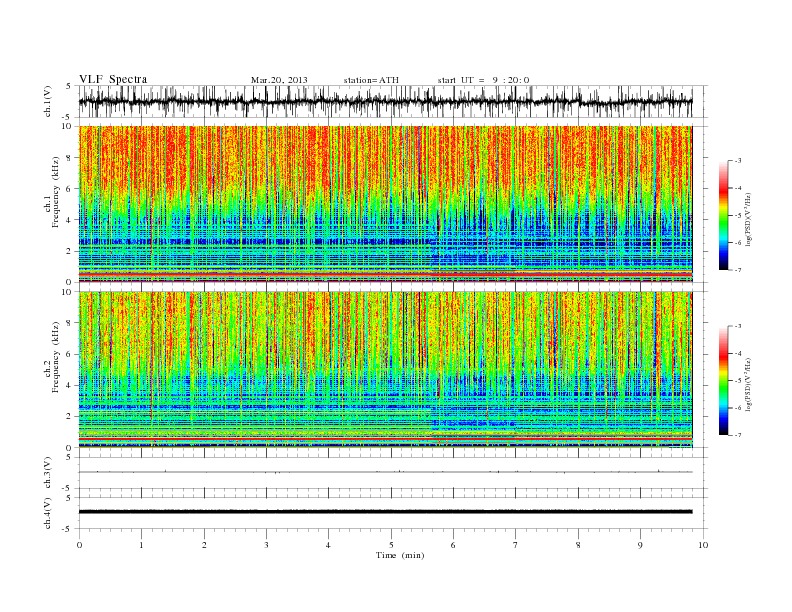792x612 pixels.
Task: Click the "-7" value on ch.2 colorbar
Action: pyautogui.click(x=737, y=435)
